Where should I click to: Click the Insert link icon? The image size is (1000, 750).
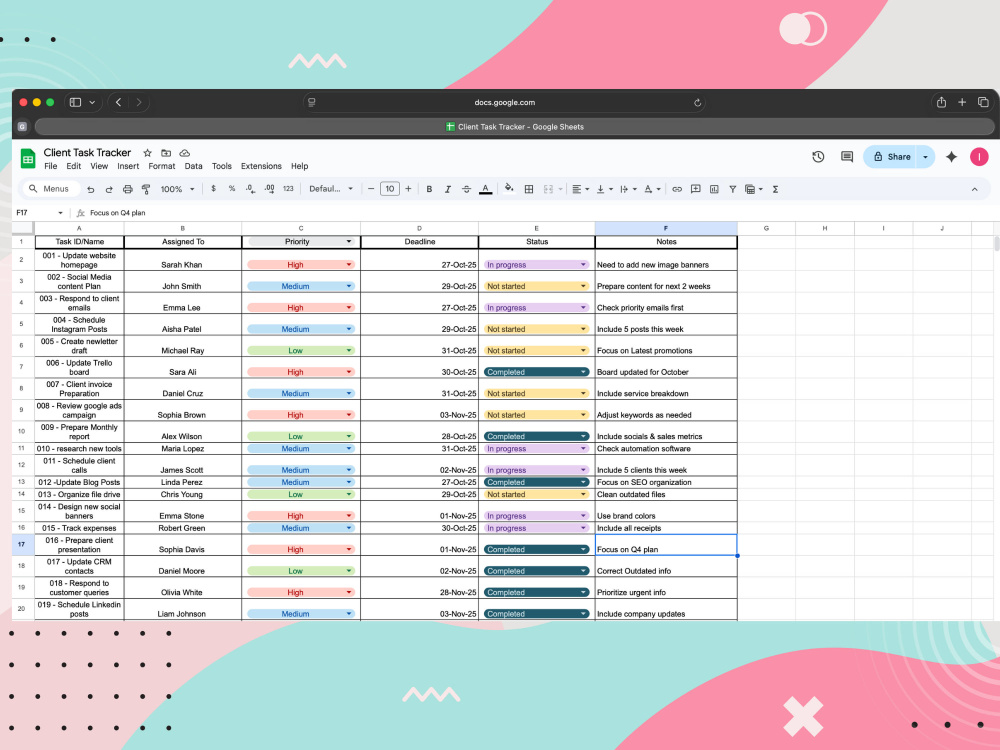(677, 189)
